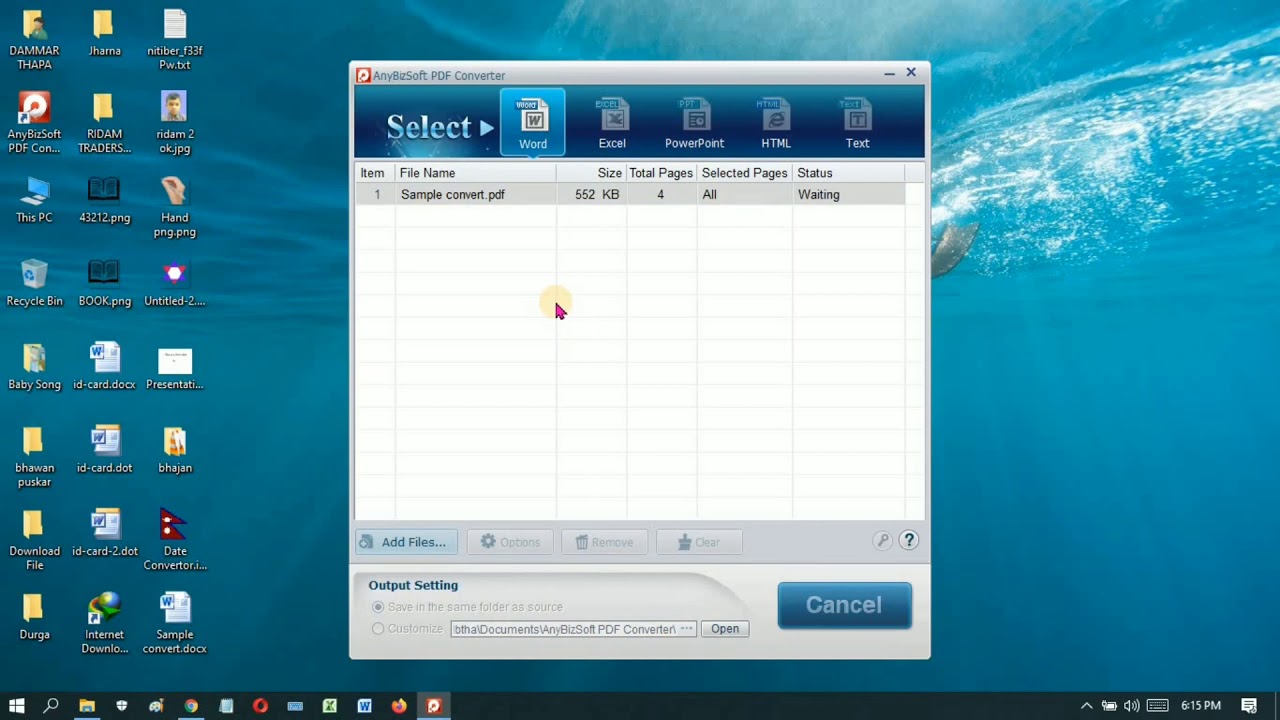Click the Options button
This screenshot has height=720, width=1280.
(510, 542)
